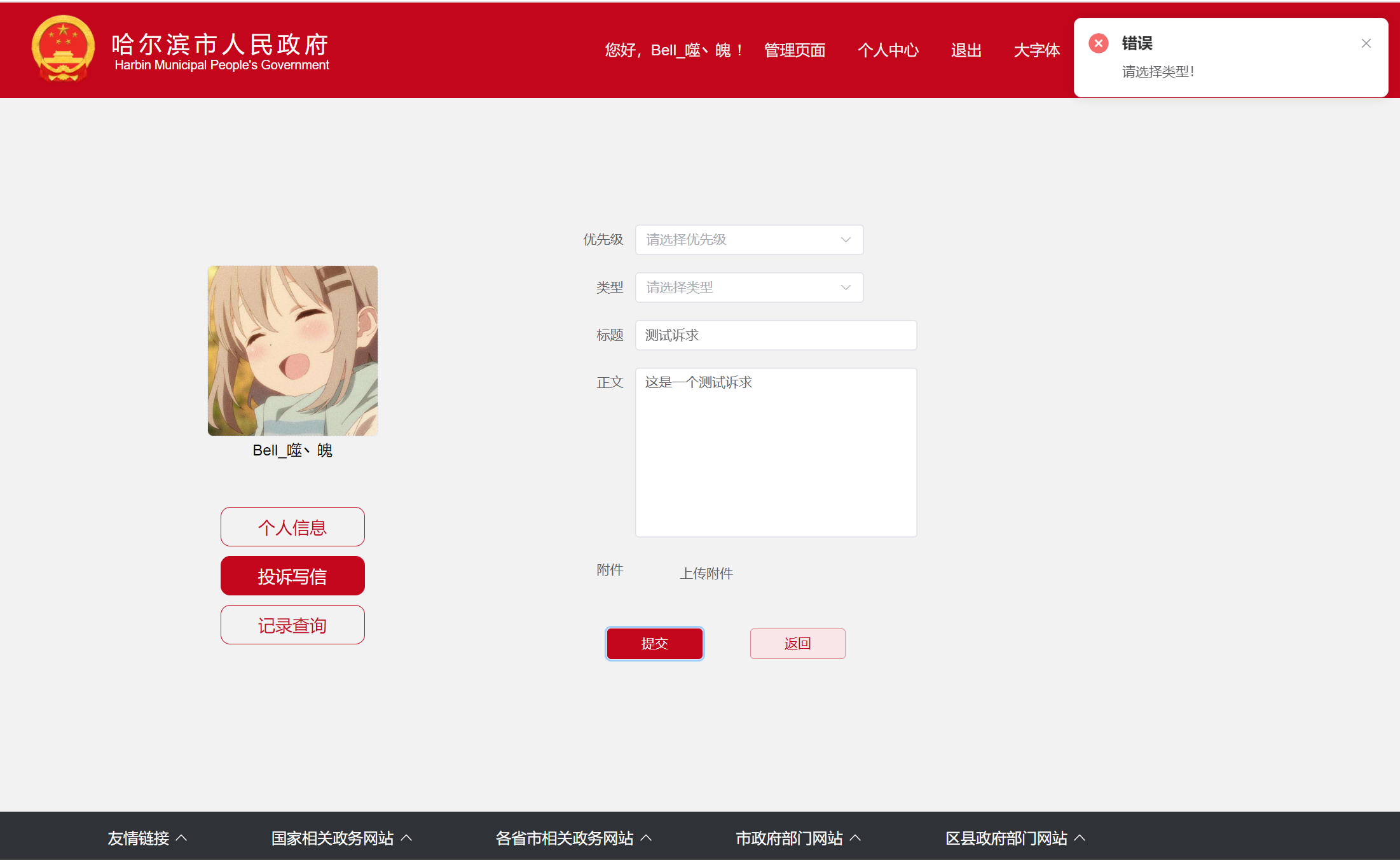Image resolution: width=1400 pixels, height=860 pixels.
Task: Go to 个人中心 in top navigation
Action: click(x=888, y=50)
